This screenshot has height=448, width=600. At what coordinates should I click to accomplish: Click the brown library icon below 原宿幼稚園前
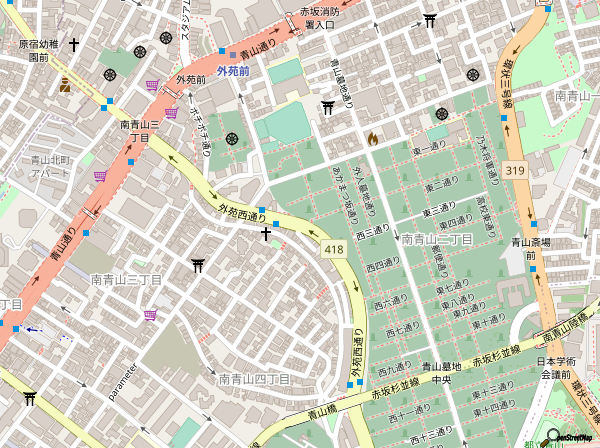(x=64, y=84)
